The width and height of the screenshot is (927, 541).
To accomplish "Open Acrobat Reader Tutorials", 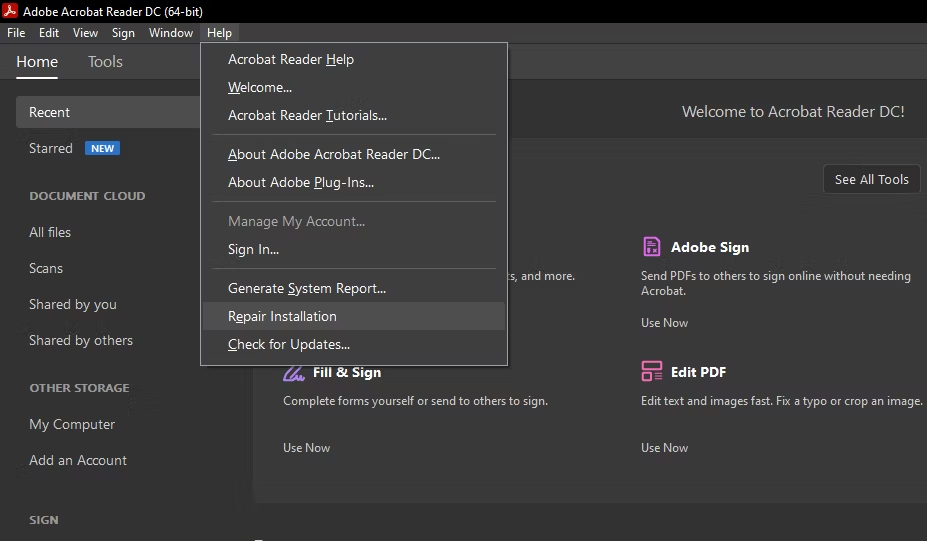I will 307,115.
